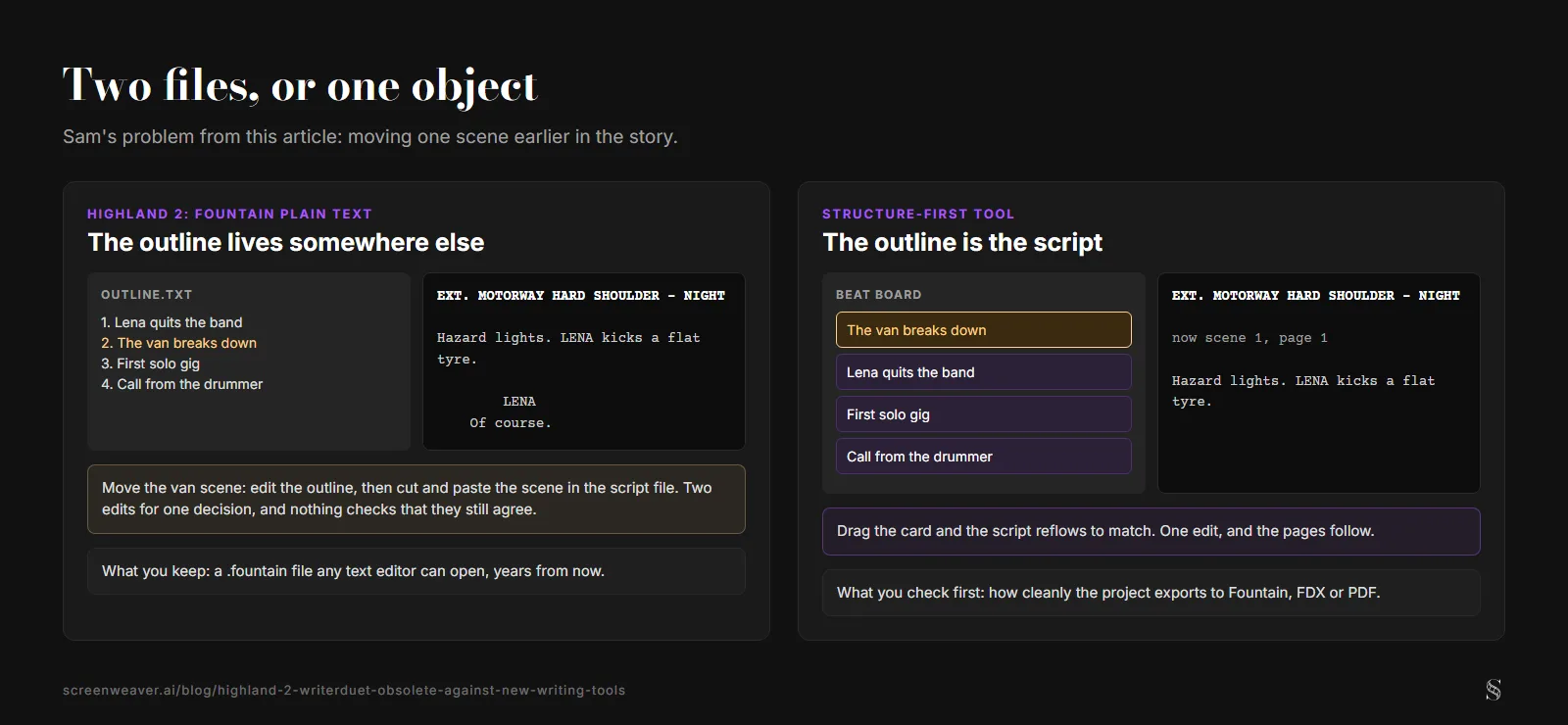Select 'Lena quits the band' beat card
The height and width of the screenshot is (725, 1568).
(x=983, y=372)
